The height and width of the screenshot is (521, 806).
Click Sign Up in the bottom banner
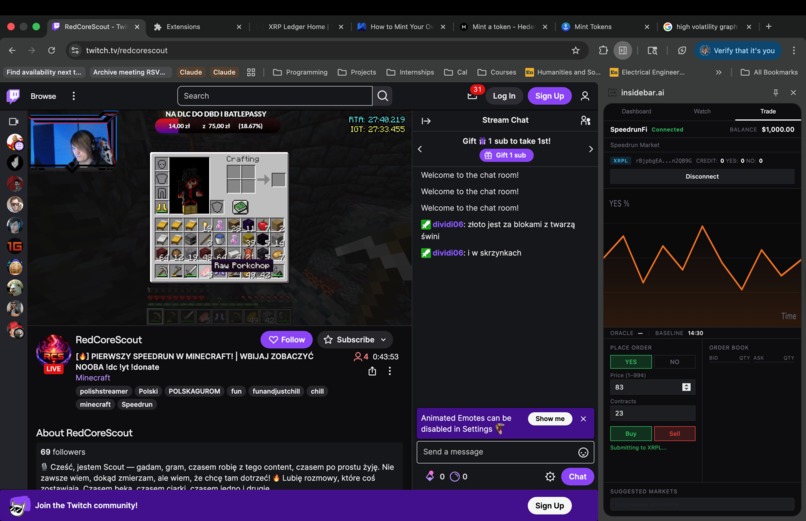549,506
